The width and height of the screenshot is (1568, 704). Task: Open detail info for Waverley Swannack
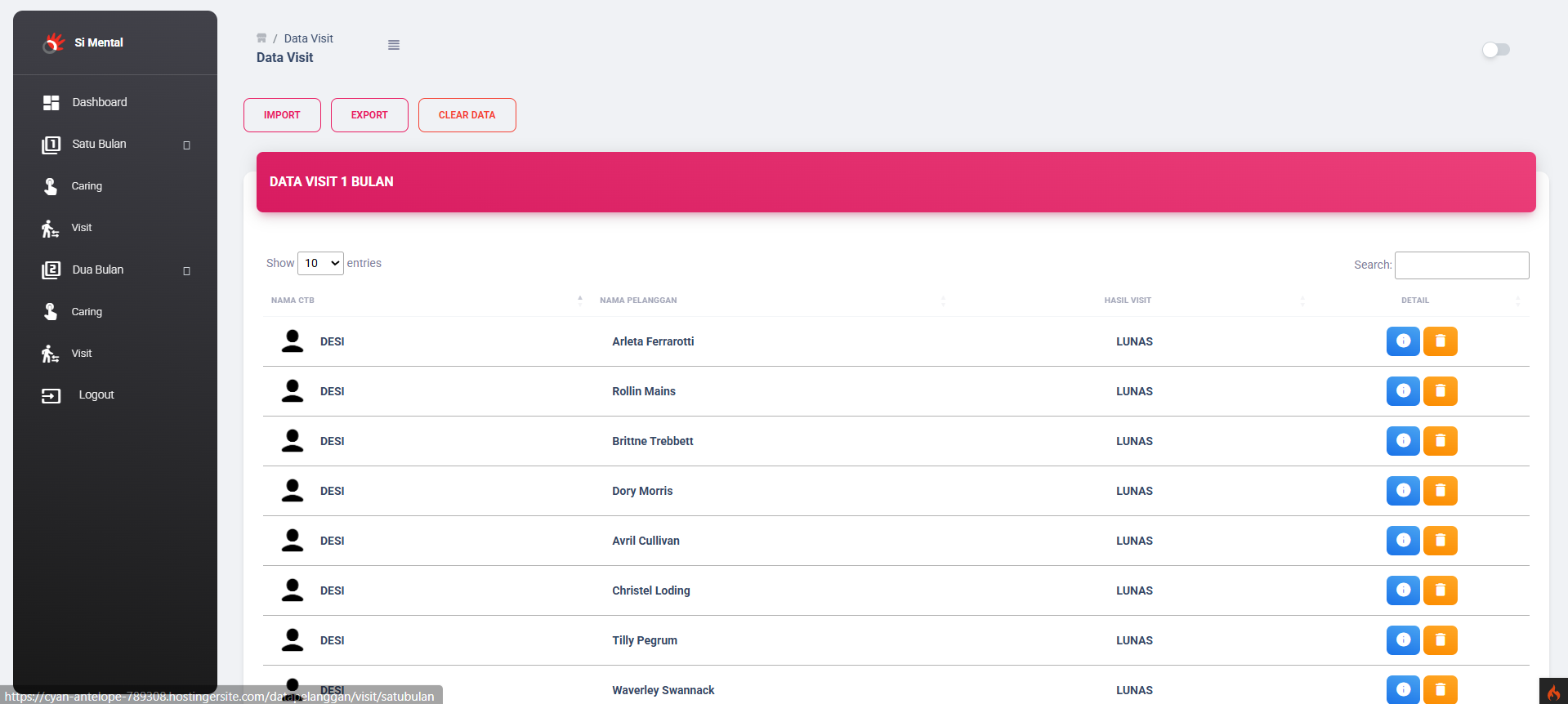tap(1403, 689)
